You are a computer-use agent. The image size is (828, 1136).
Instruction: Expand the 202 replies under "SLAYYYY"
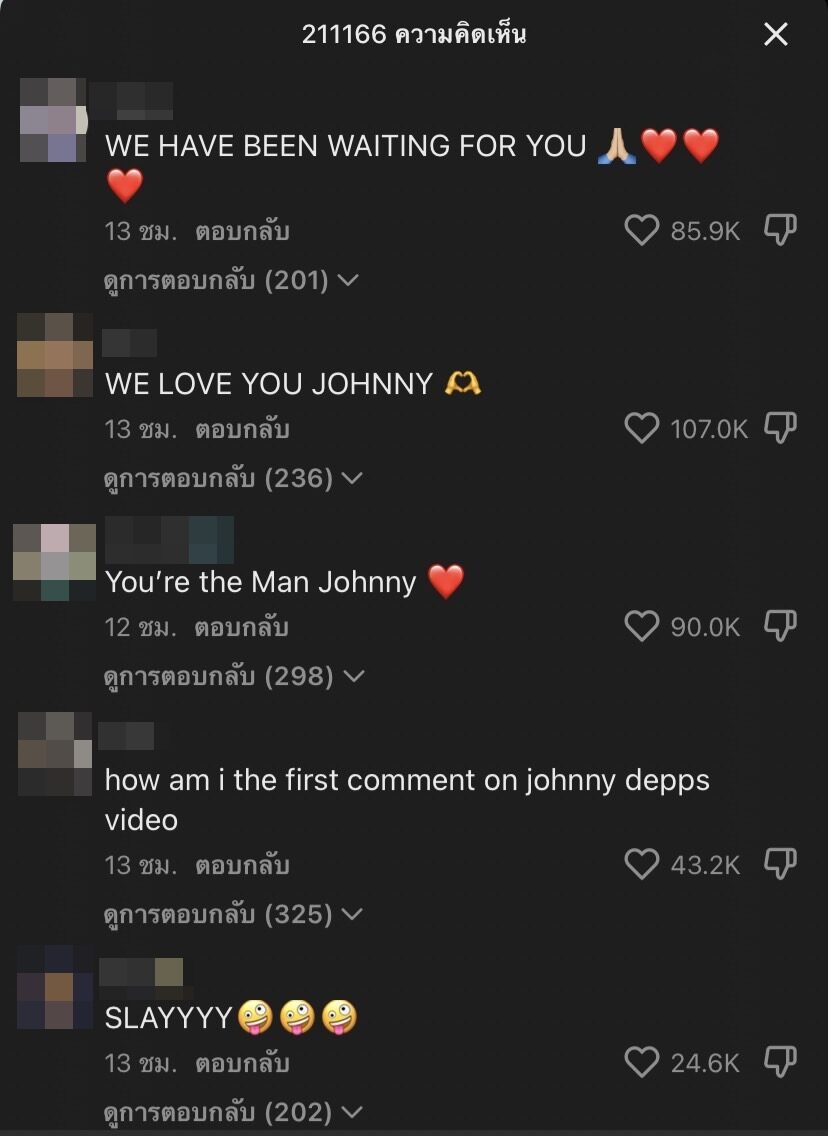pos(233,1112)
